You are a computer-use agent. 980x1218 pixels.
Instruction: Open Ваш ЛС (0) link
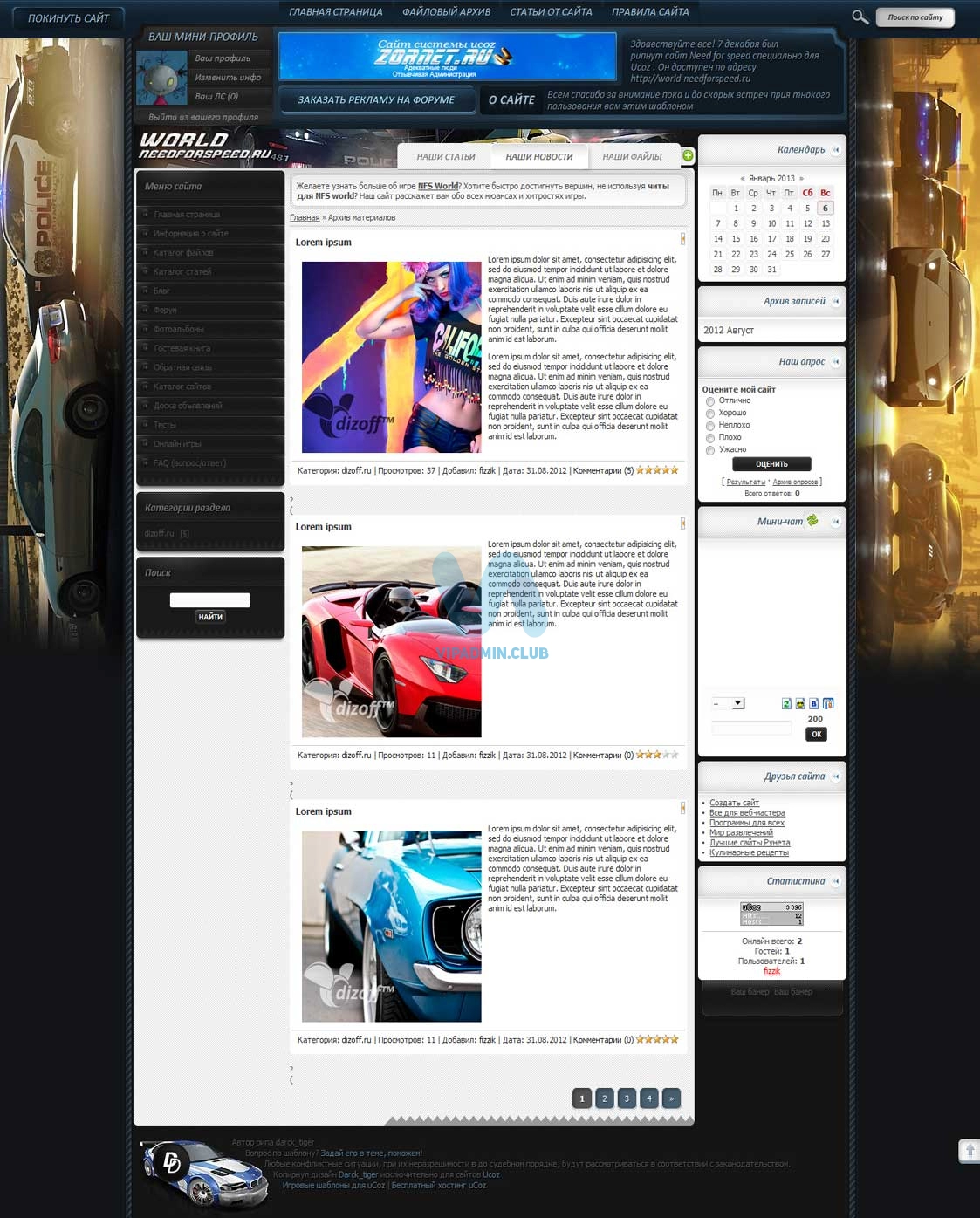216,97
